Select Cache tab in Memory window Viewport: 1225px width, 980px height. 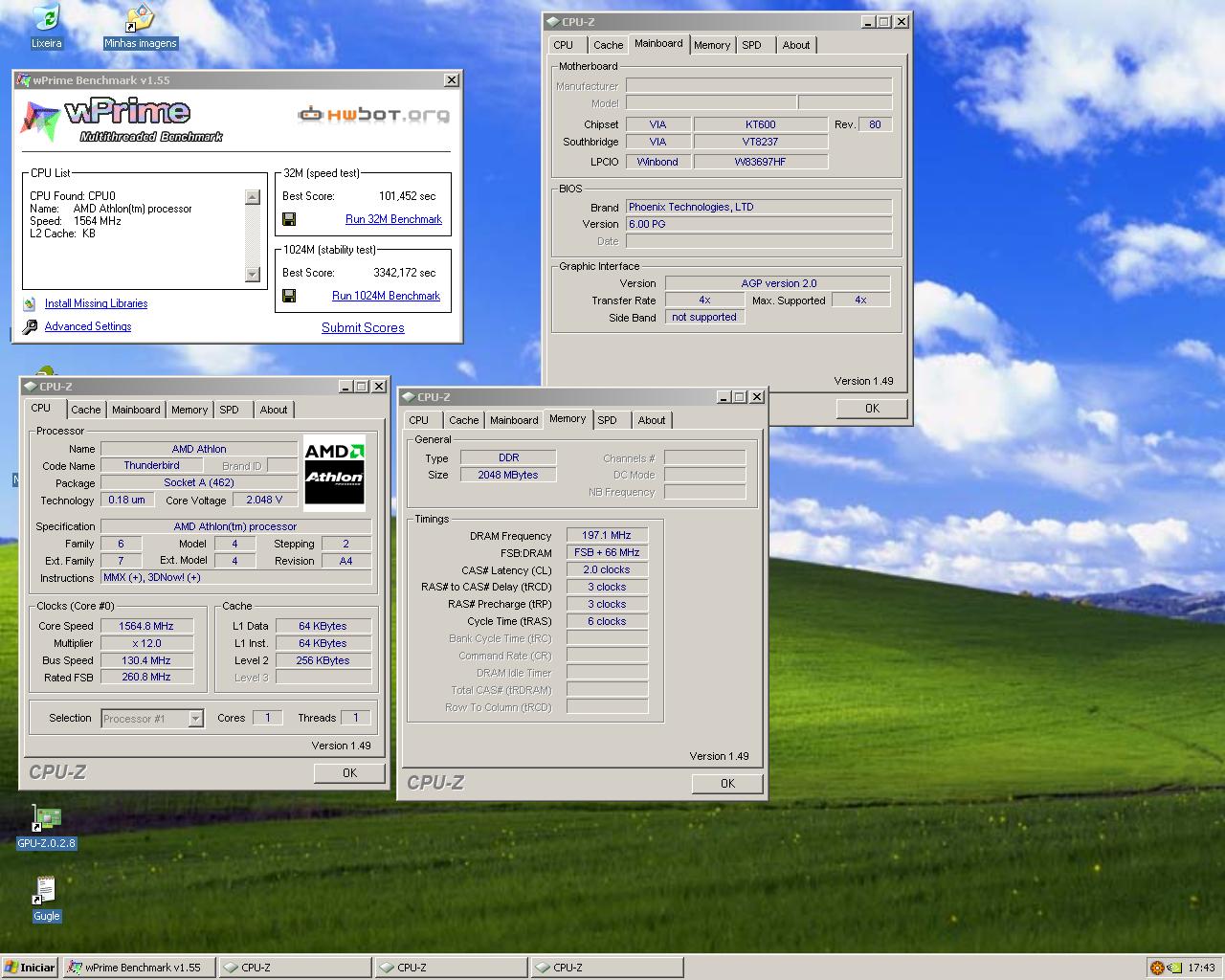click(x=463, y=420)
